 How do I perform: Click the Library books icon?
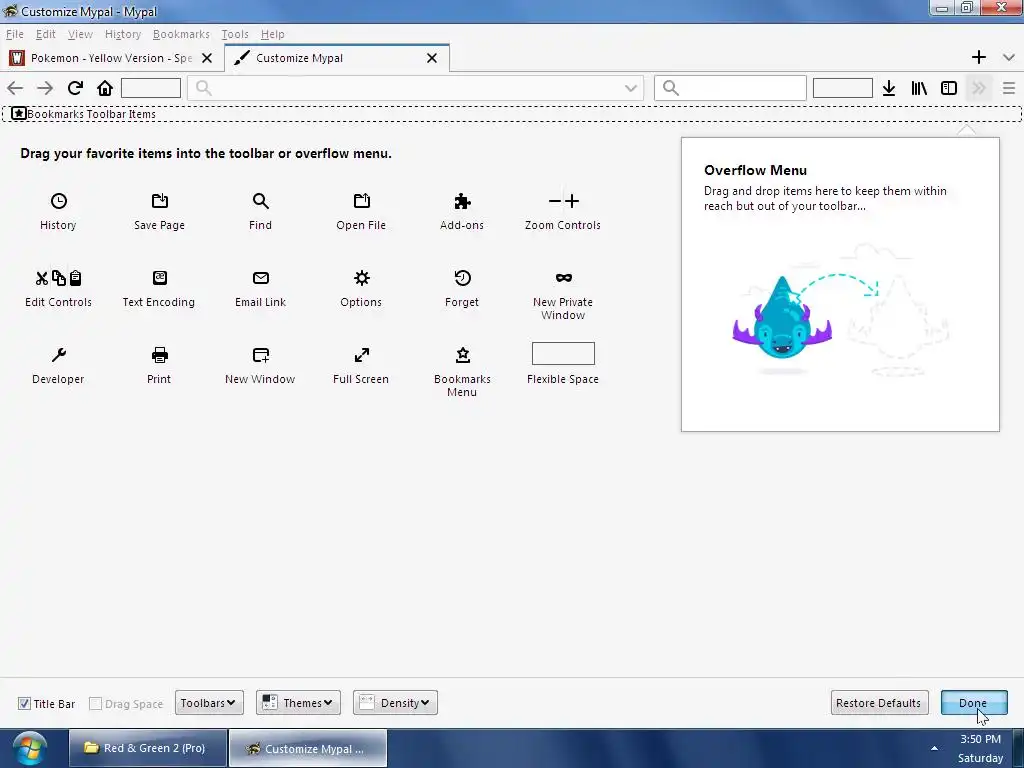[919, 88]
